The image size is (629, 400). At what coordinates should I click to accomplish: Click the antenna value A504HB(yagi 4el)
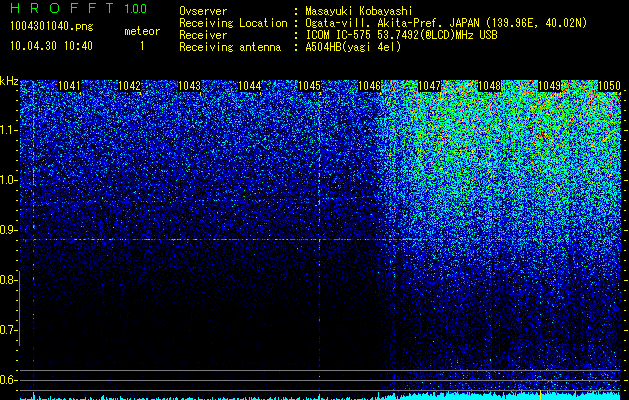[x=353, y=47]
